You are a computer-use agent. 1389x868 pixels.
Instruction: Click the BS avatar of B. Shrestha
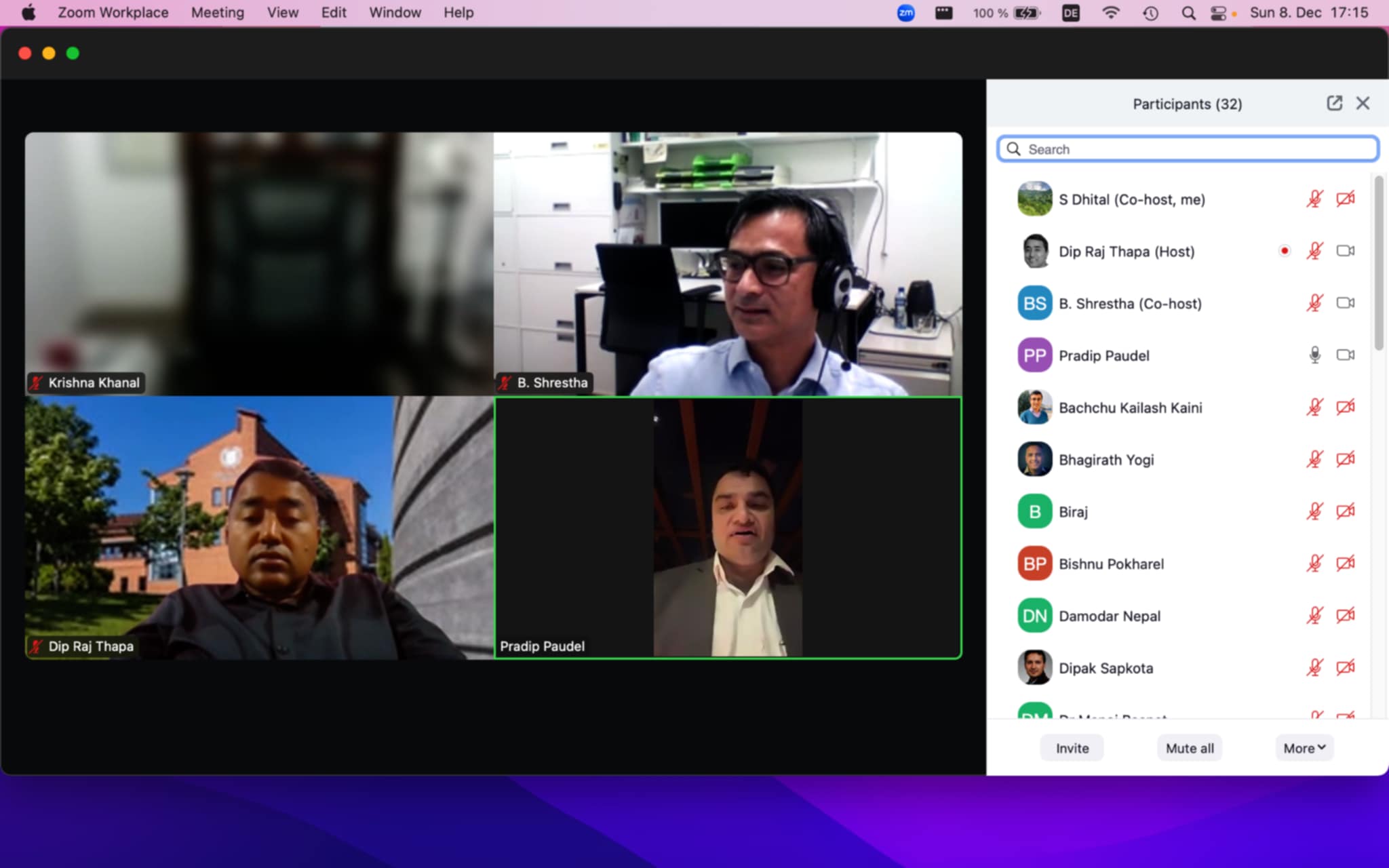click(1034, 303)
